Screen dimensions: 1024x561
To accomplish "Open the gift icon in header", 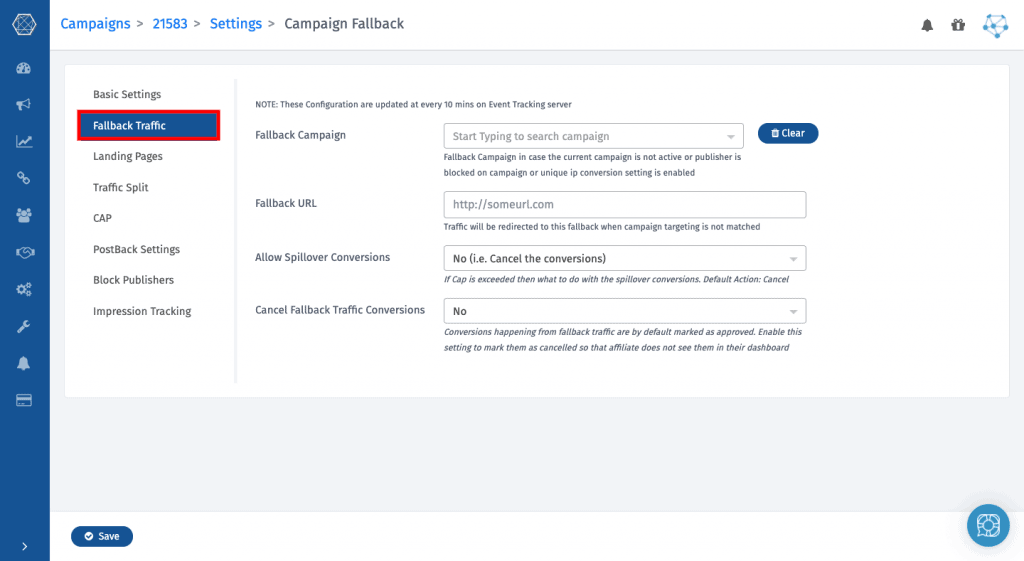I will (x=958, y=25).
